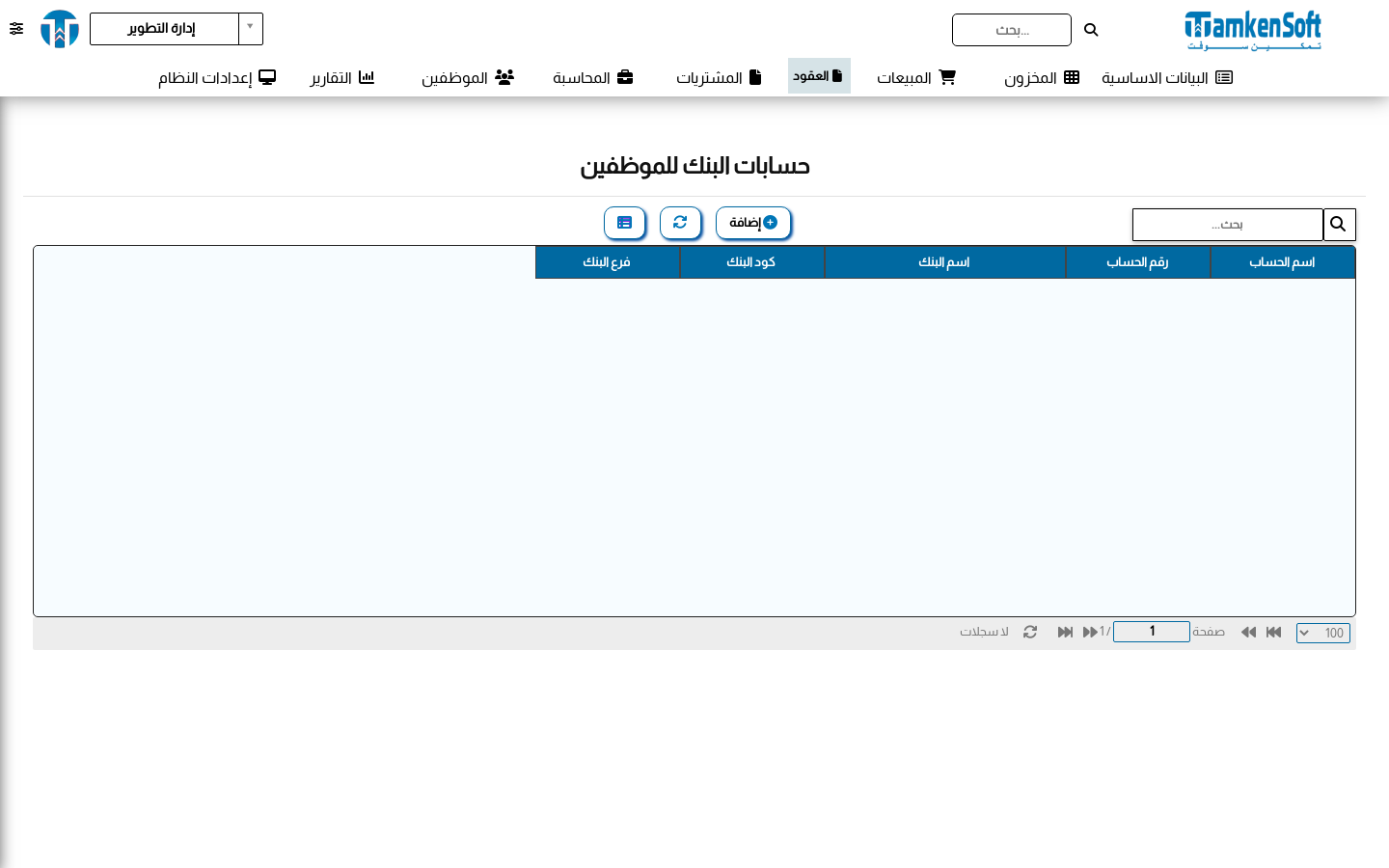Click the إضافة add button
The width and height of the screenshot is (1389, 868).
pos(753,223)
